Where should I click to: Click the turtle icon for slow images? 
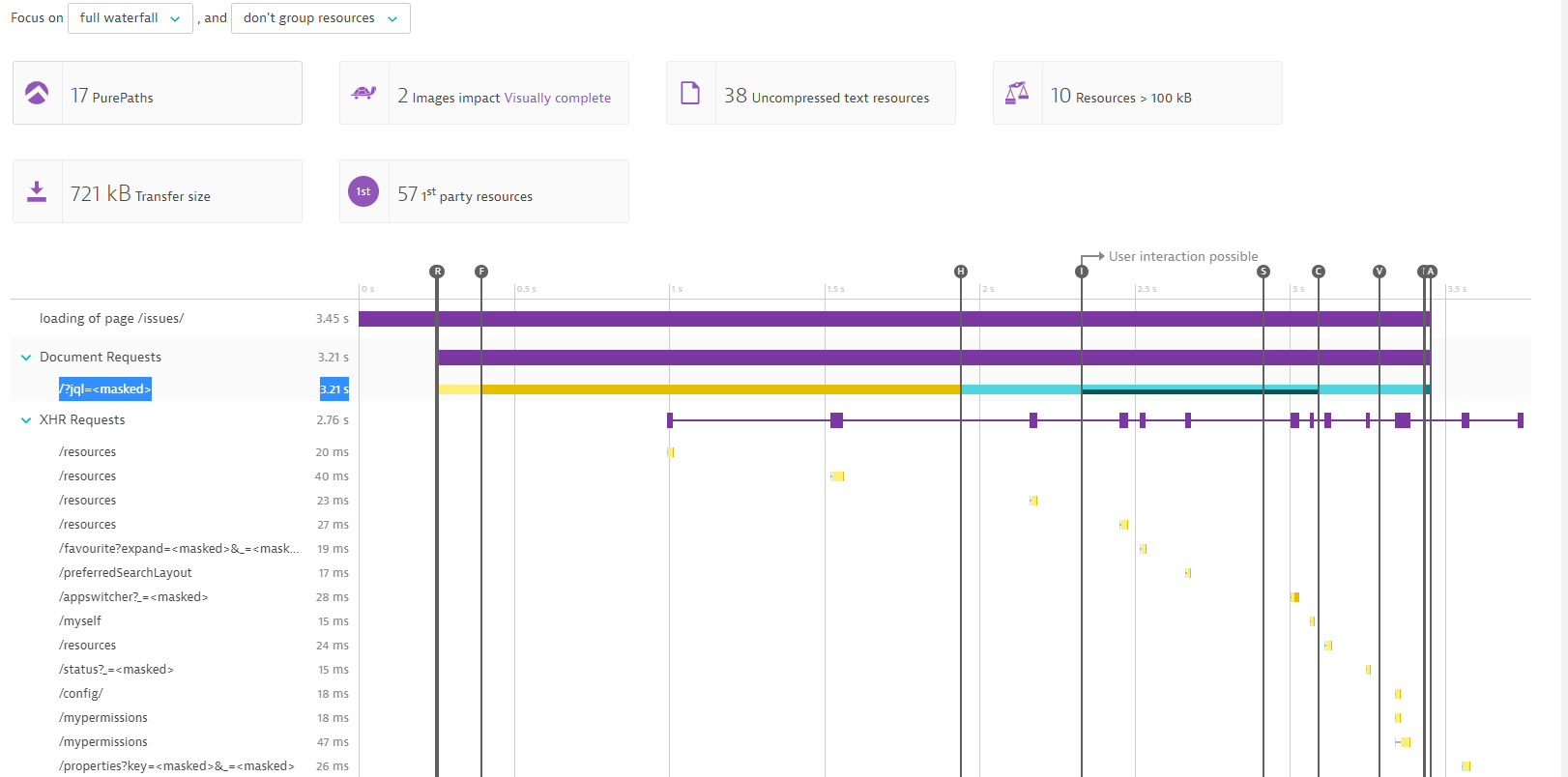[x=364, y=94]
